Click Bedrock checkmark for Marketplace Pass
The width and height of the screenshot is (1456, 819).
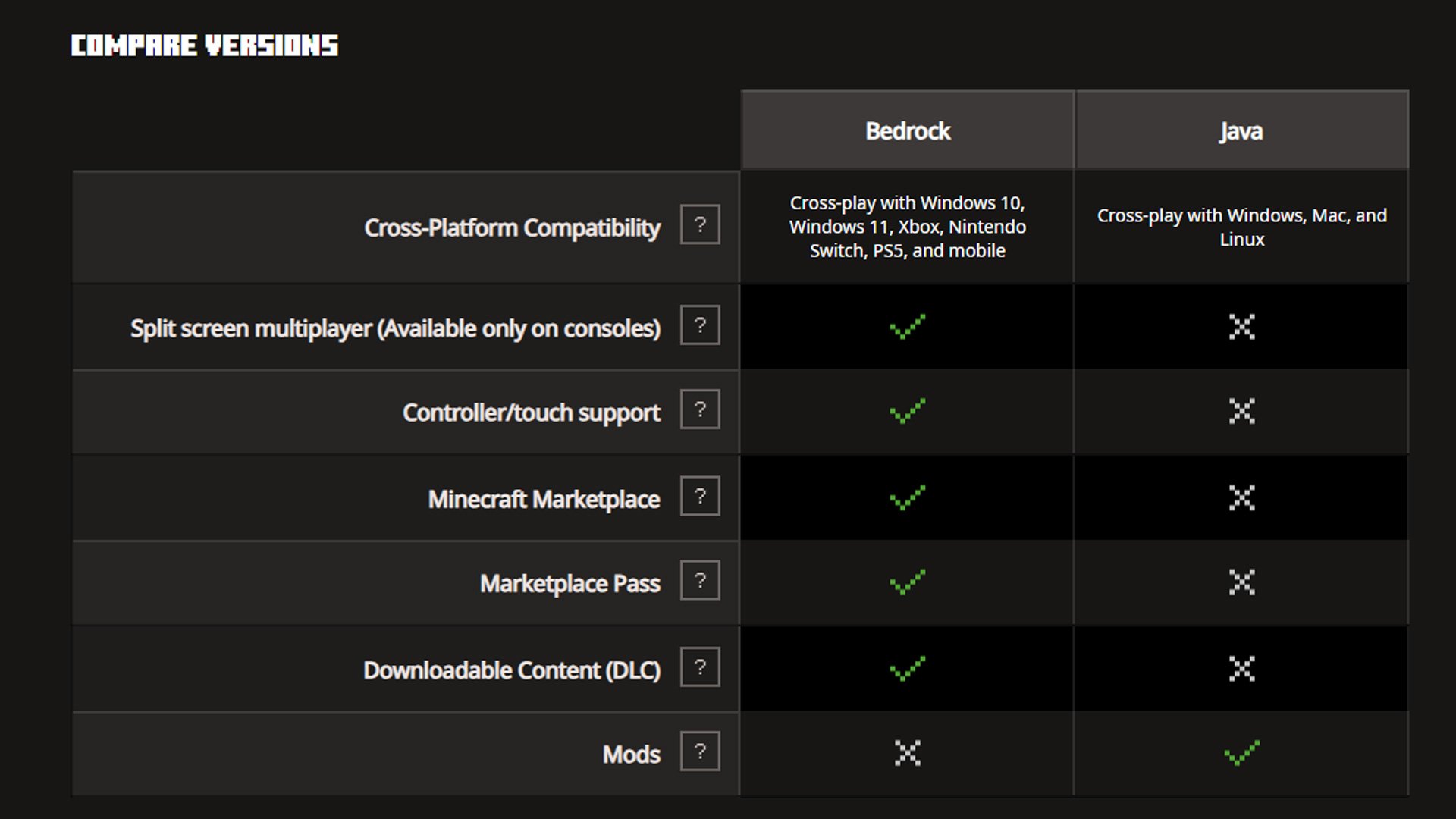(907, 582)
